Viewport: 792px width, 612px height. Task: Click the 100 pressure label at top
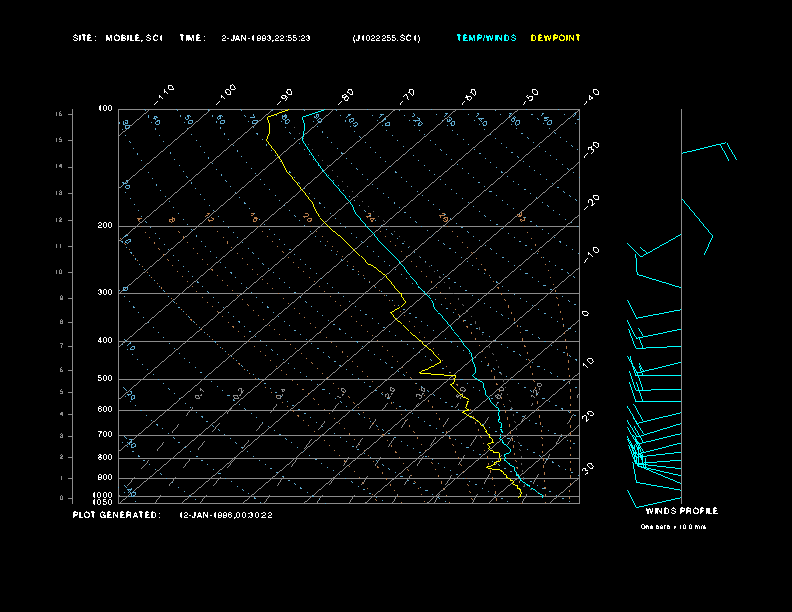point(105,108)
